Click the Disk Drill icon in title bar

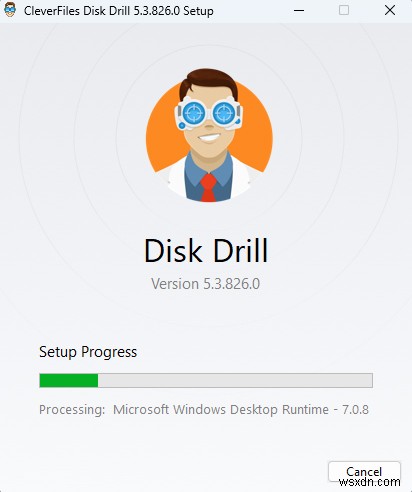10,10
